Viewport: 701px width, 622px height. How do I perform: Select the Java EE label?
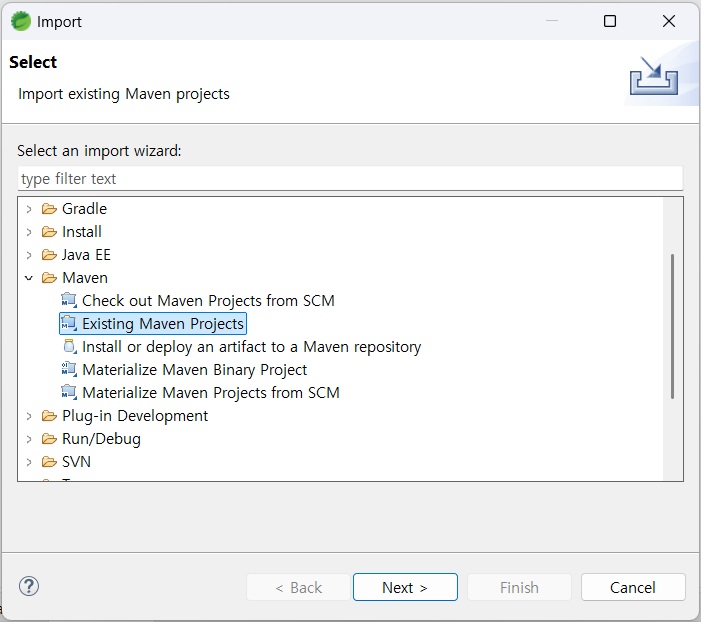86,255
